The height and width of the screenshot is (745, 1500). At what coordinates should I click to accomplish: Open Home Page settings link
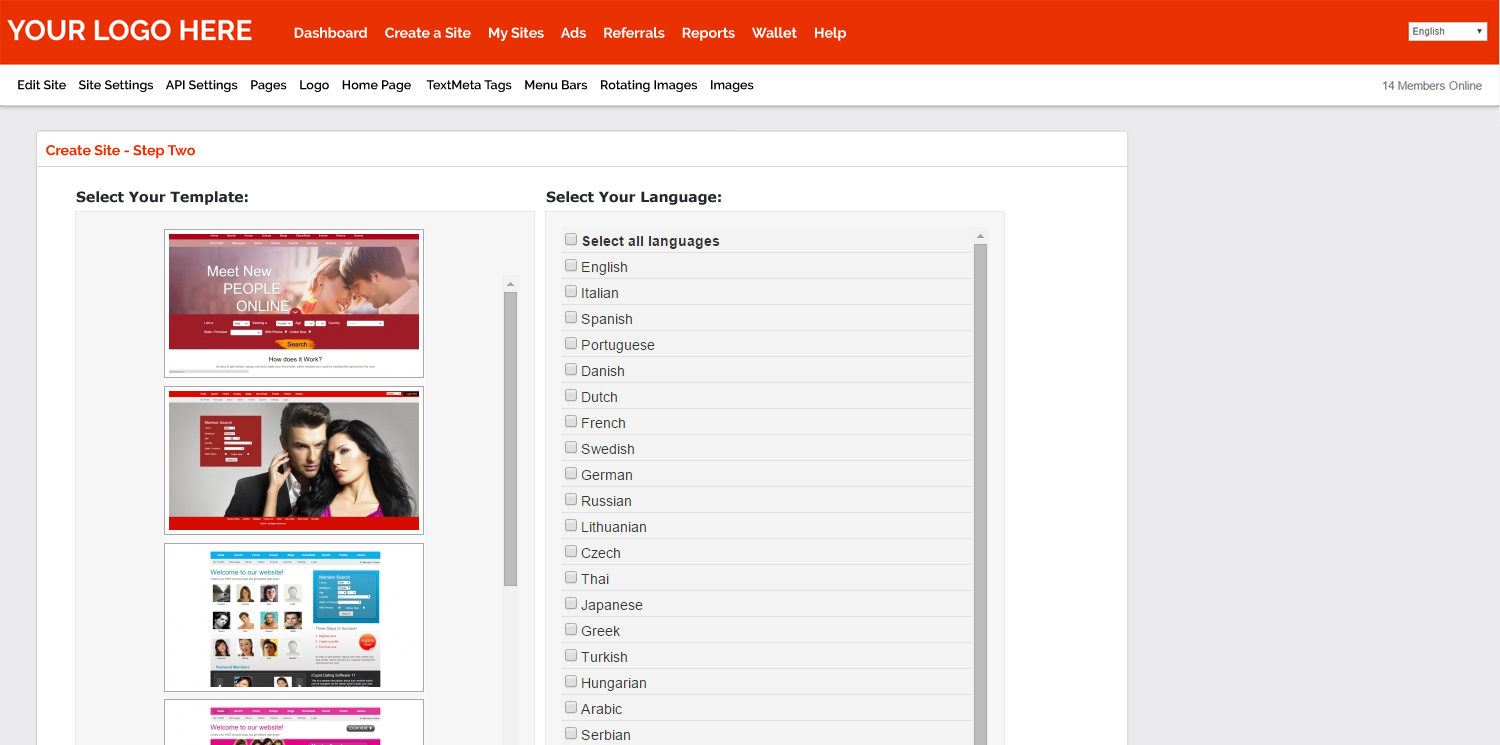(376, 85)
